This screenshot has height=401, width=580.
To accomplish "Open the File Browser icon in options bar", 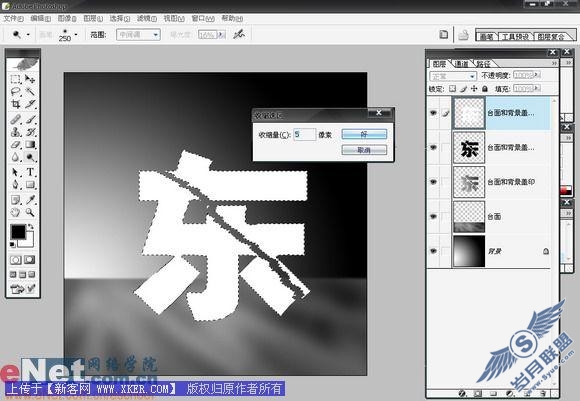I will tap(443, 34).
